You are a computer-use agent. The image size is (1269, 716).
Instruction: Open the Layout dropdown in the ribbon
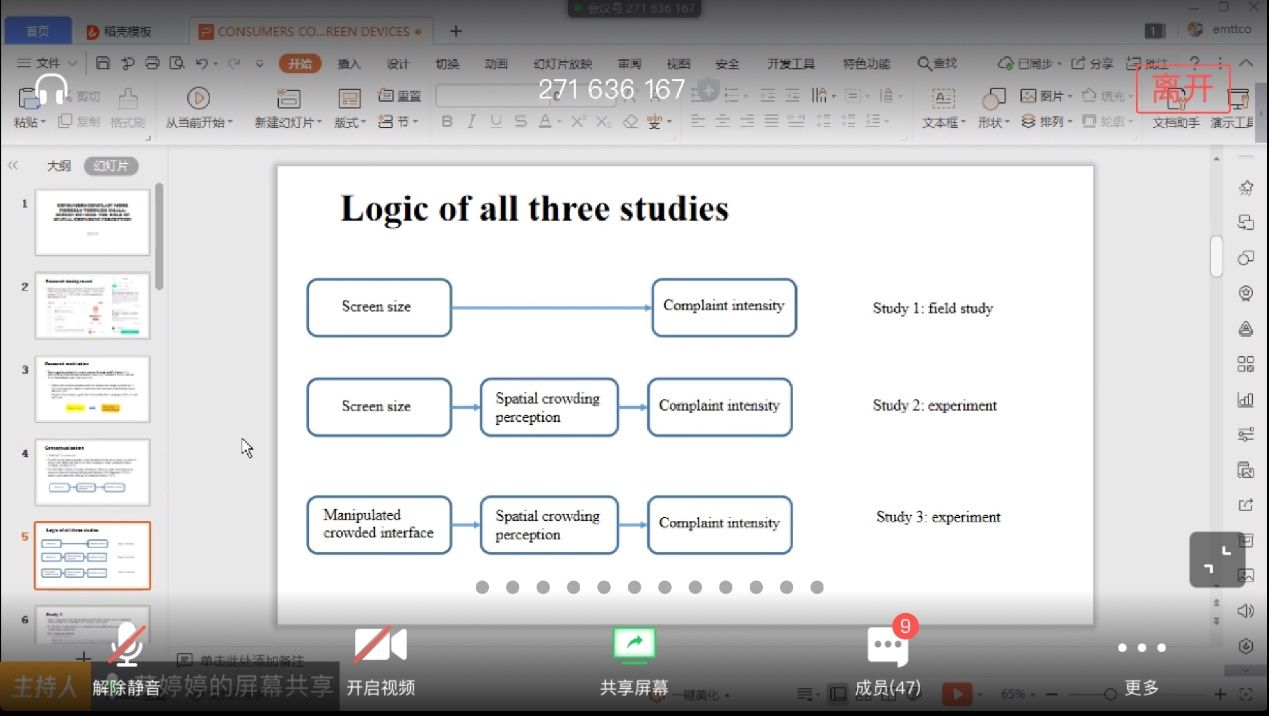(x=350, y=122)
